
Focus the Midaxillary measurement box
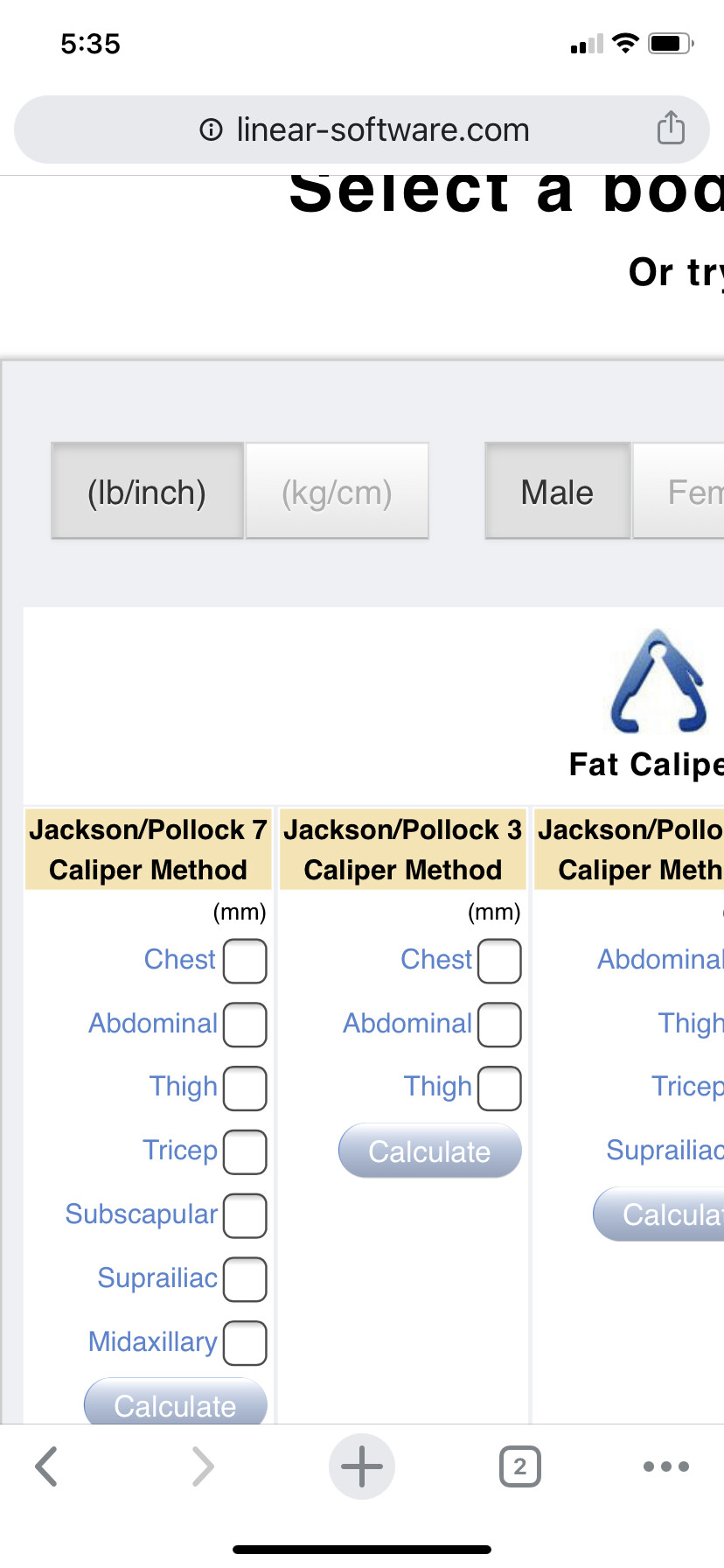pyautogui.click(x=245, y=1343)
